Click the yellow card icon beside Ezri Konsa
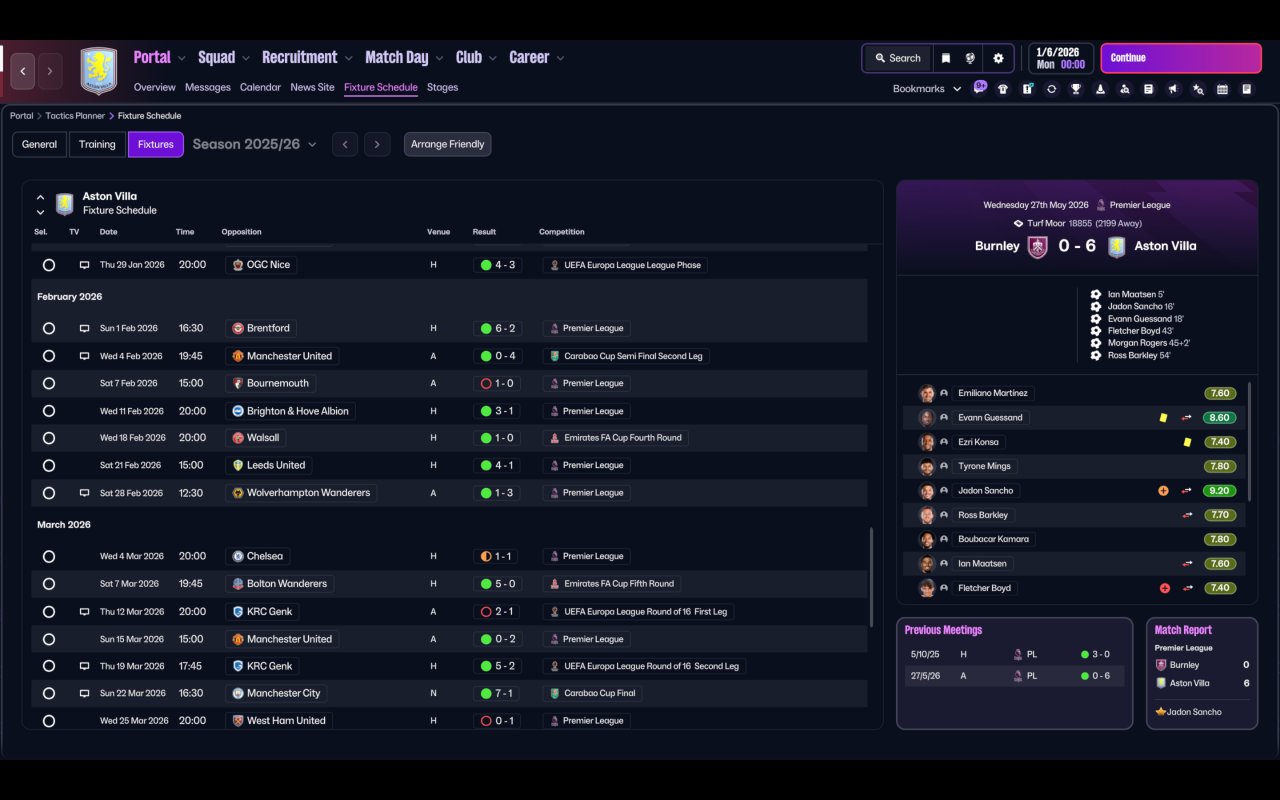Viewport: 1280px width, 800px height. [x=1187, y=442]
